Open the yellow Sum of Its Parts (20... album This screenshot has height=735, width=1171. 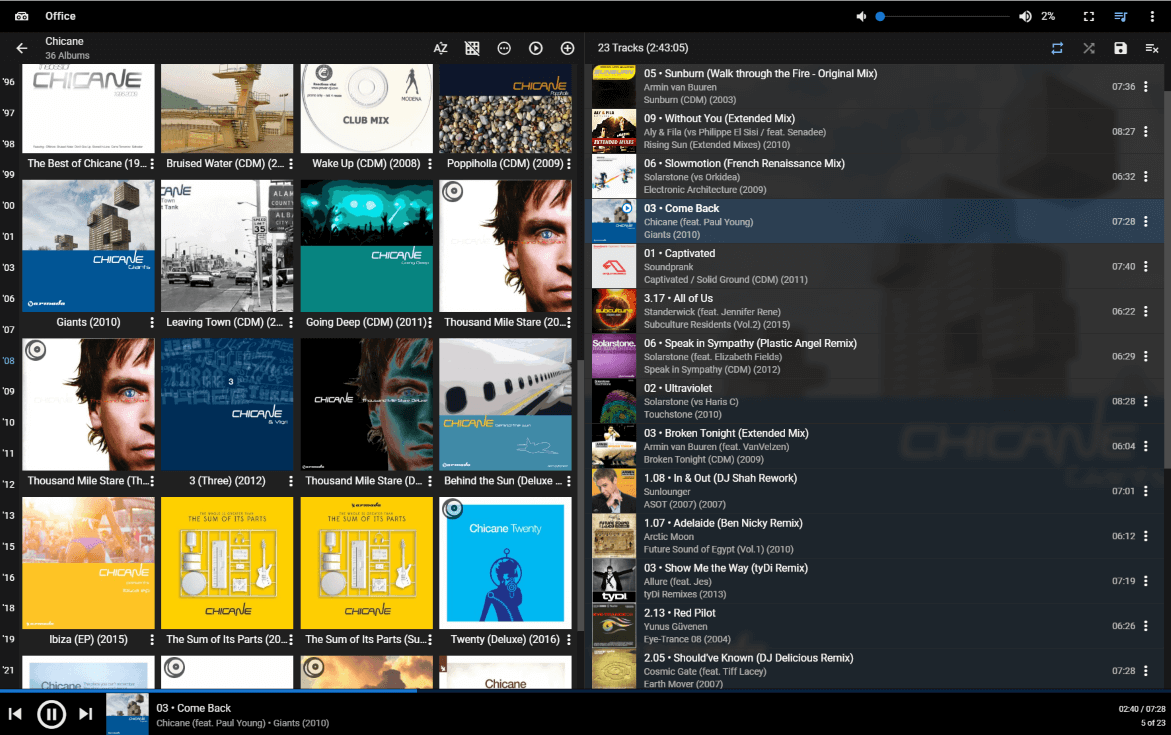227,563
